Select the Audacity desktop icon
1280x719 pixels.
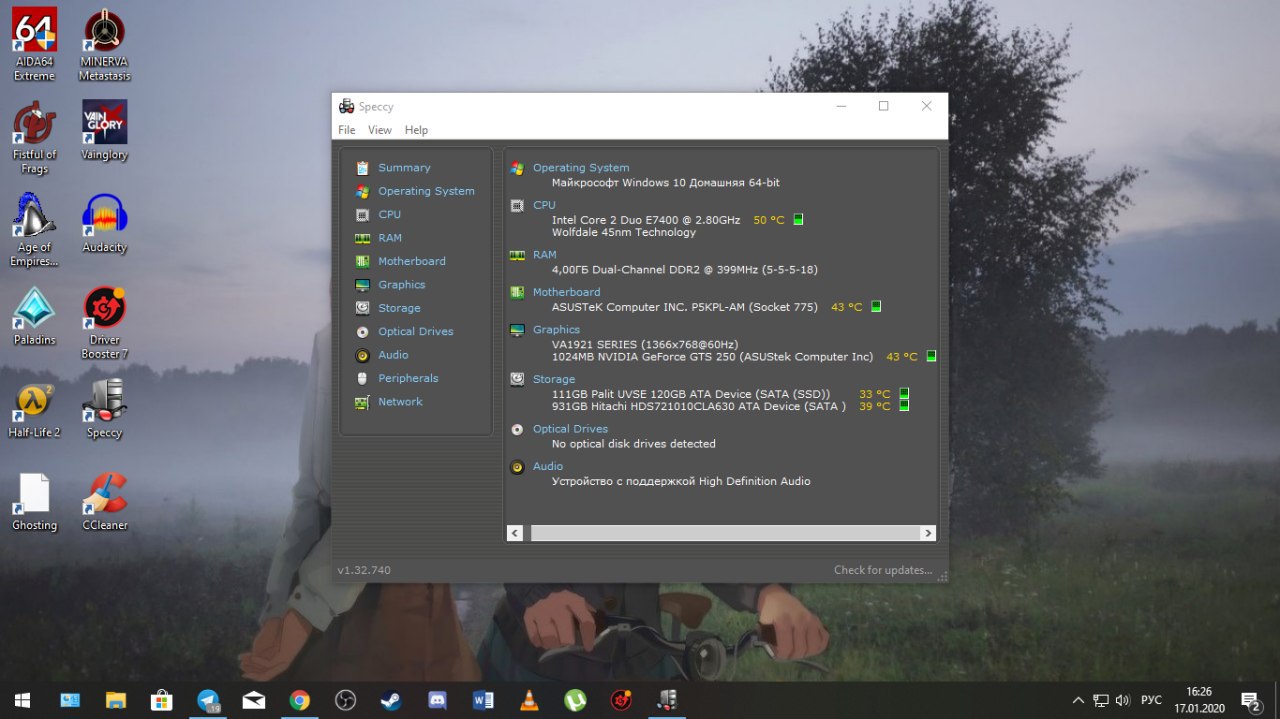pos(104,223)
